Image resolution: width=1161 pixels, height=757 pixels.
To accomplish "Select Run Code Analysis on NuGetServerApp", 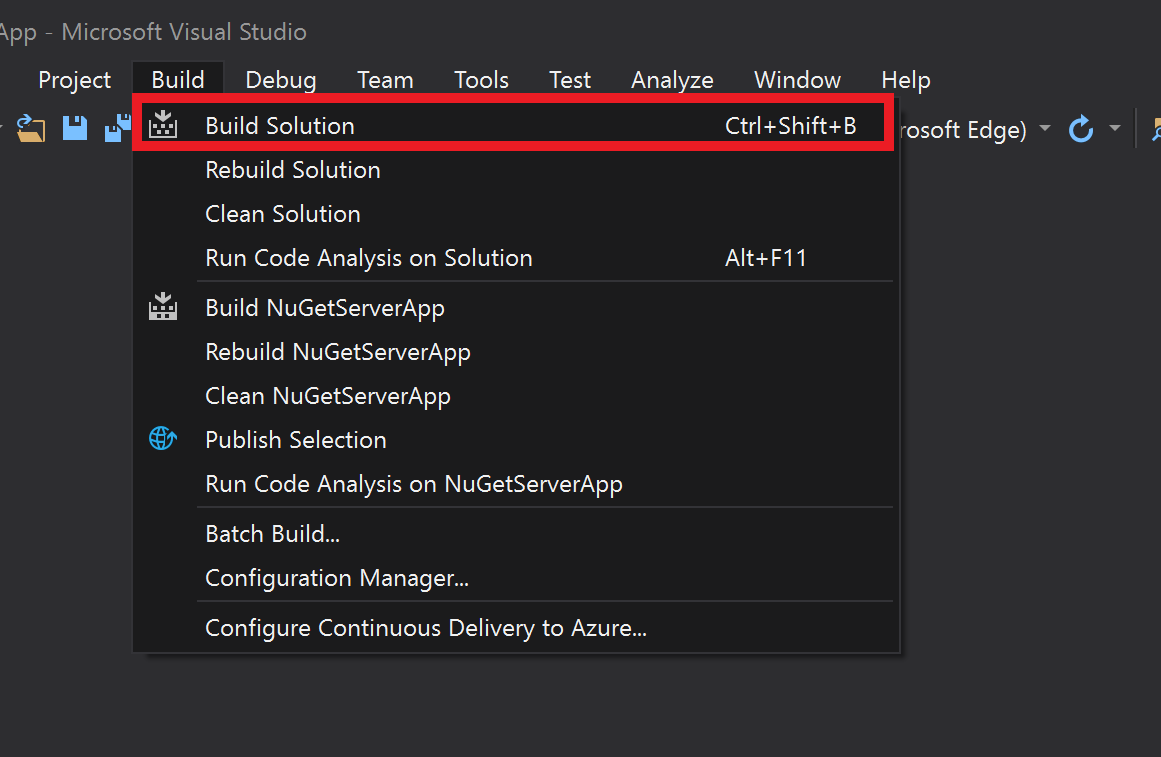I will 515,484.
